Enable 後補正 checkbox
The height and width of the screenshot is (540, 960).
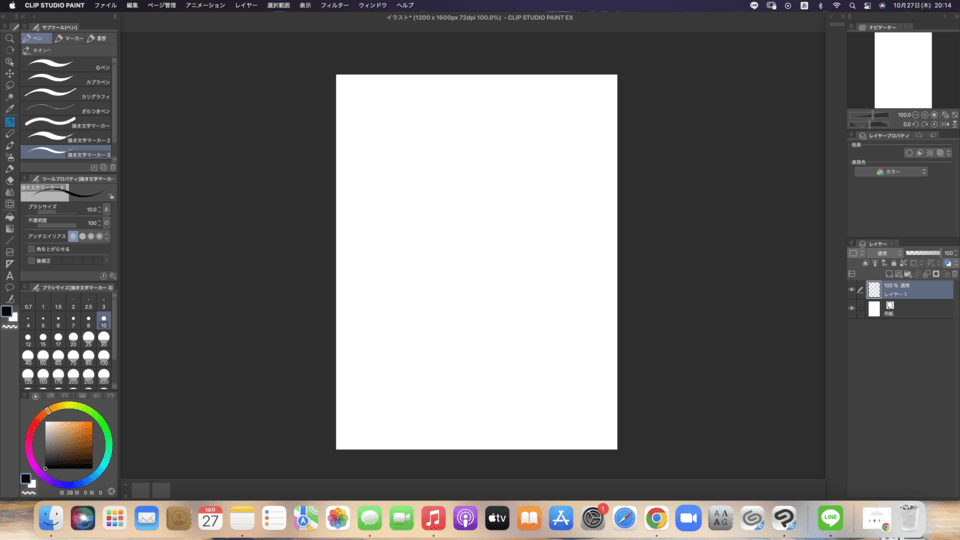pyautogui.click(x=31, y=261)
